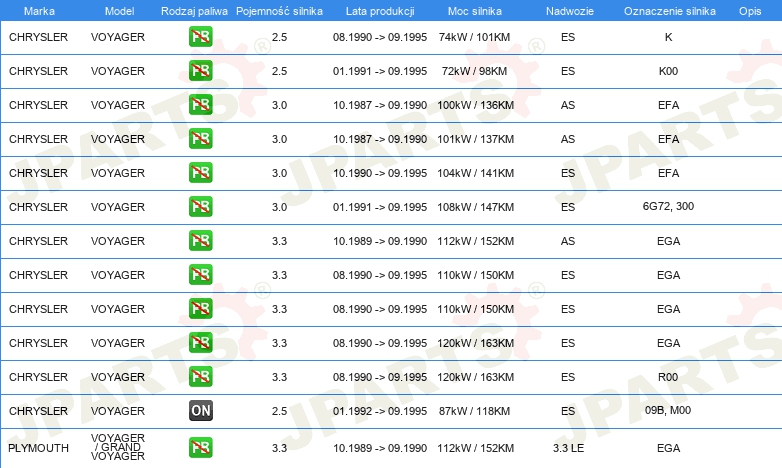
Task: Click the engine code K00 cell
Action: (668, 71)
